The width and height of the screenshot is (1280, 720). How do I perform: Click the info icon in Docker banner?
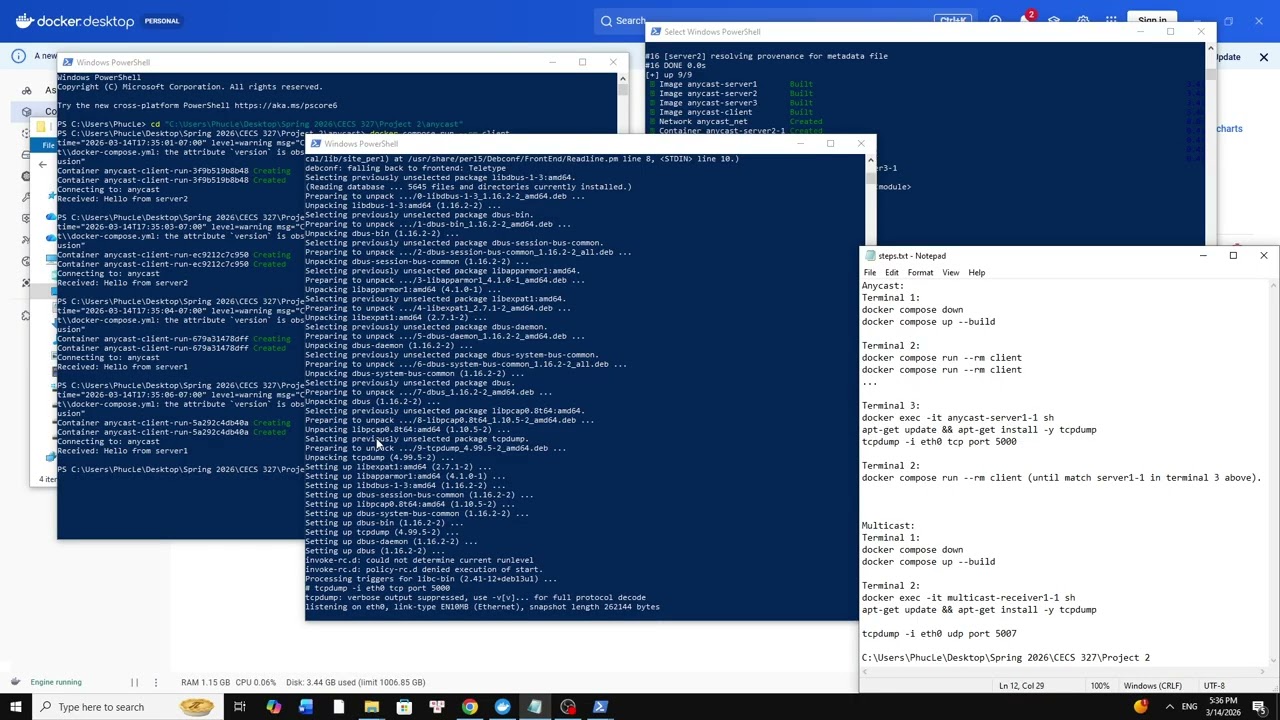pos(18,56)
